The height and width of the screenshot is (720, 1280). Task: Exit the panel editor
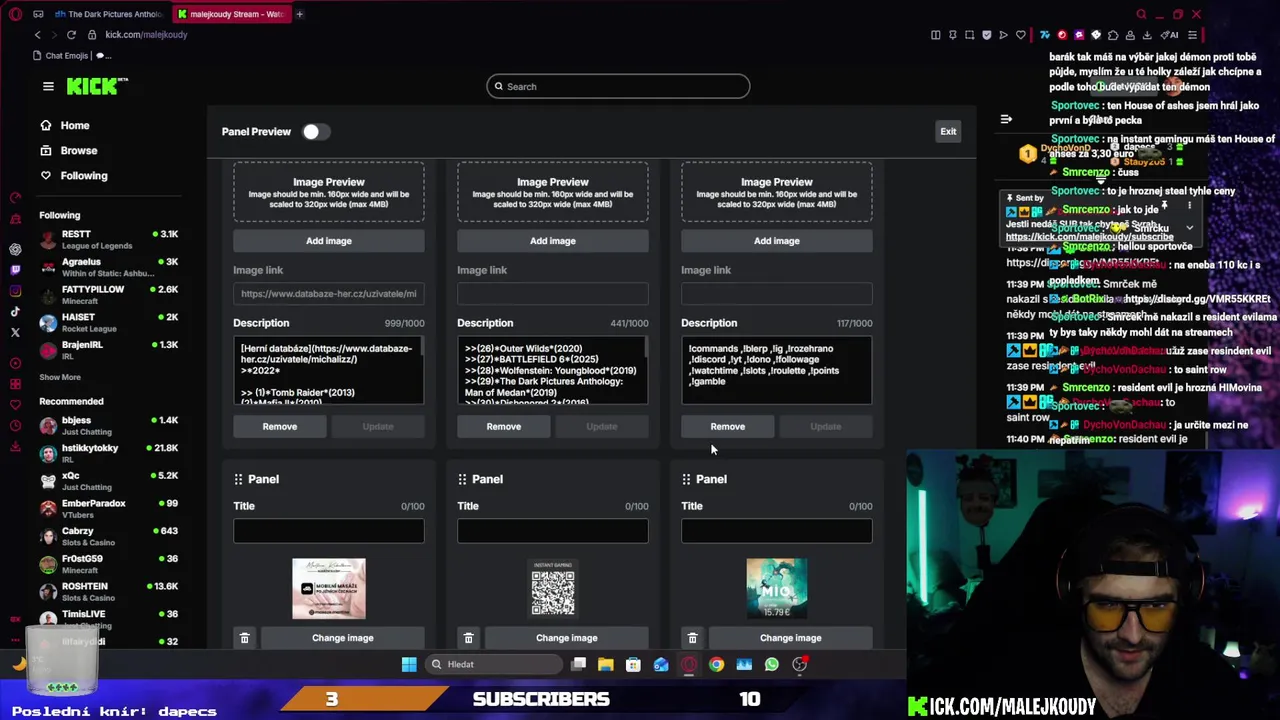(948, 131)
